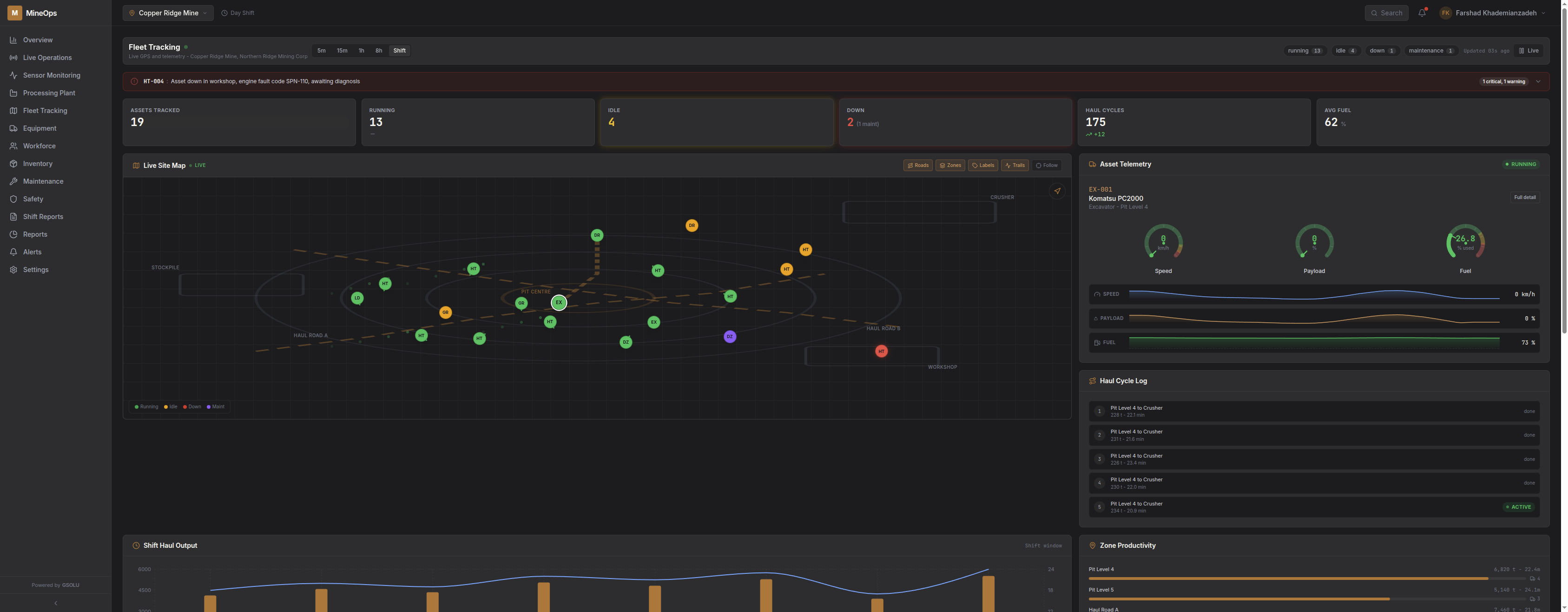1568x612 pixels.
Task: Toggle Labels on site map
Action: pos(983,166)
